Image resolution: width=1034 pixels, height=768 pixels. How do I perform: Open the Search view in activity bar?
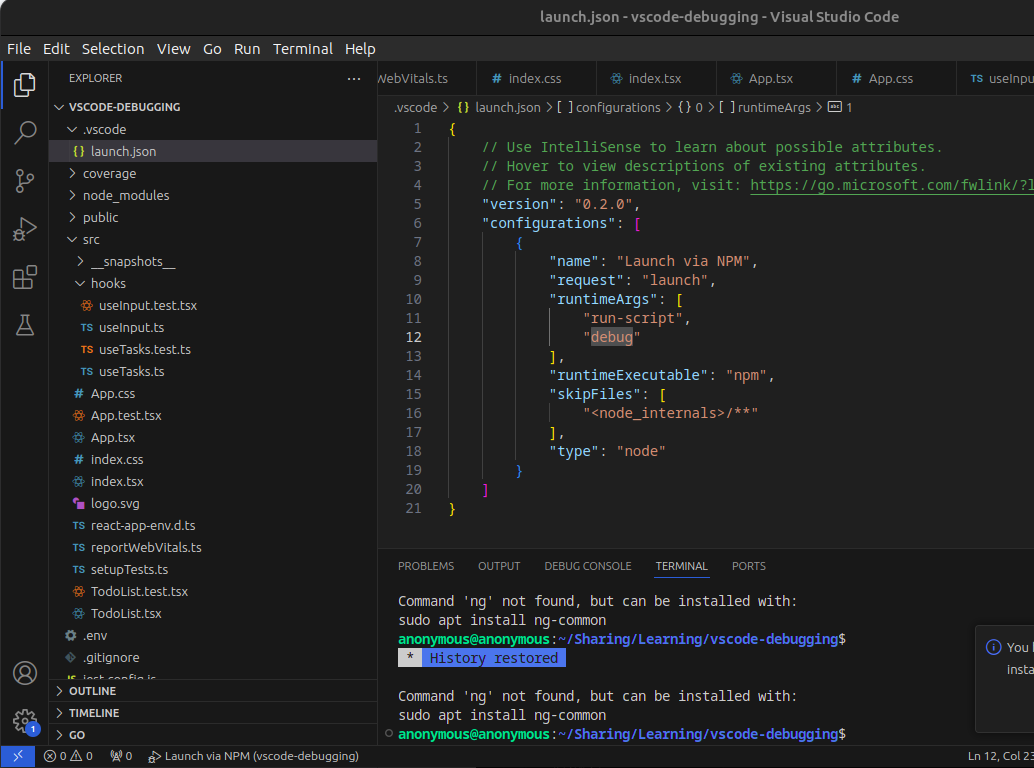pyautogui.click(x=25, y=133)
